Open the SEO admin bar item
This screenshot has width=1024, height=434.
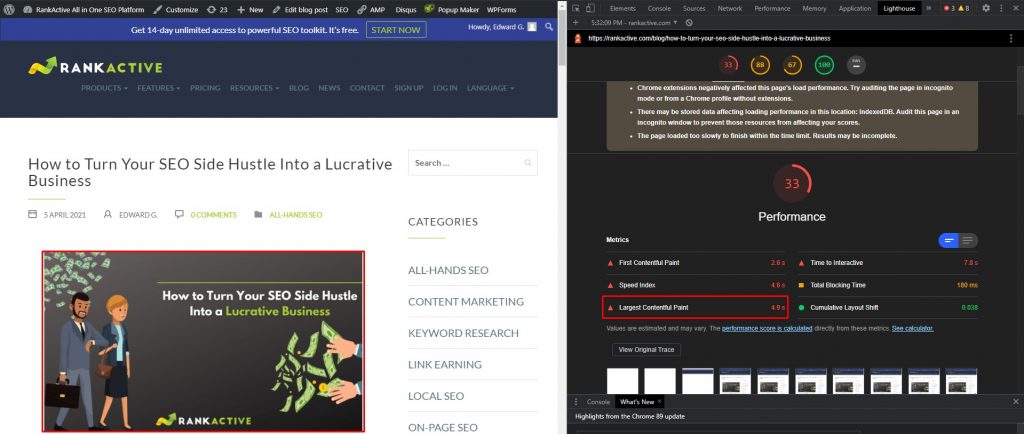342,10
